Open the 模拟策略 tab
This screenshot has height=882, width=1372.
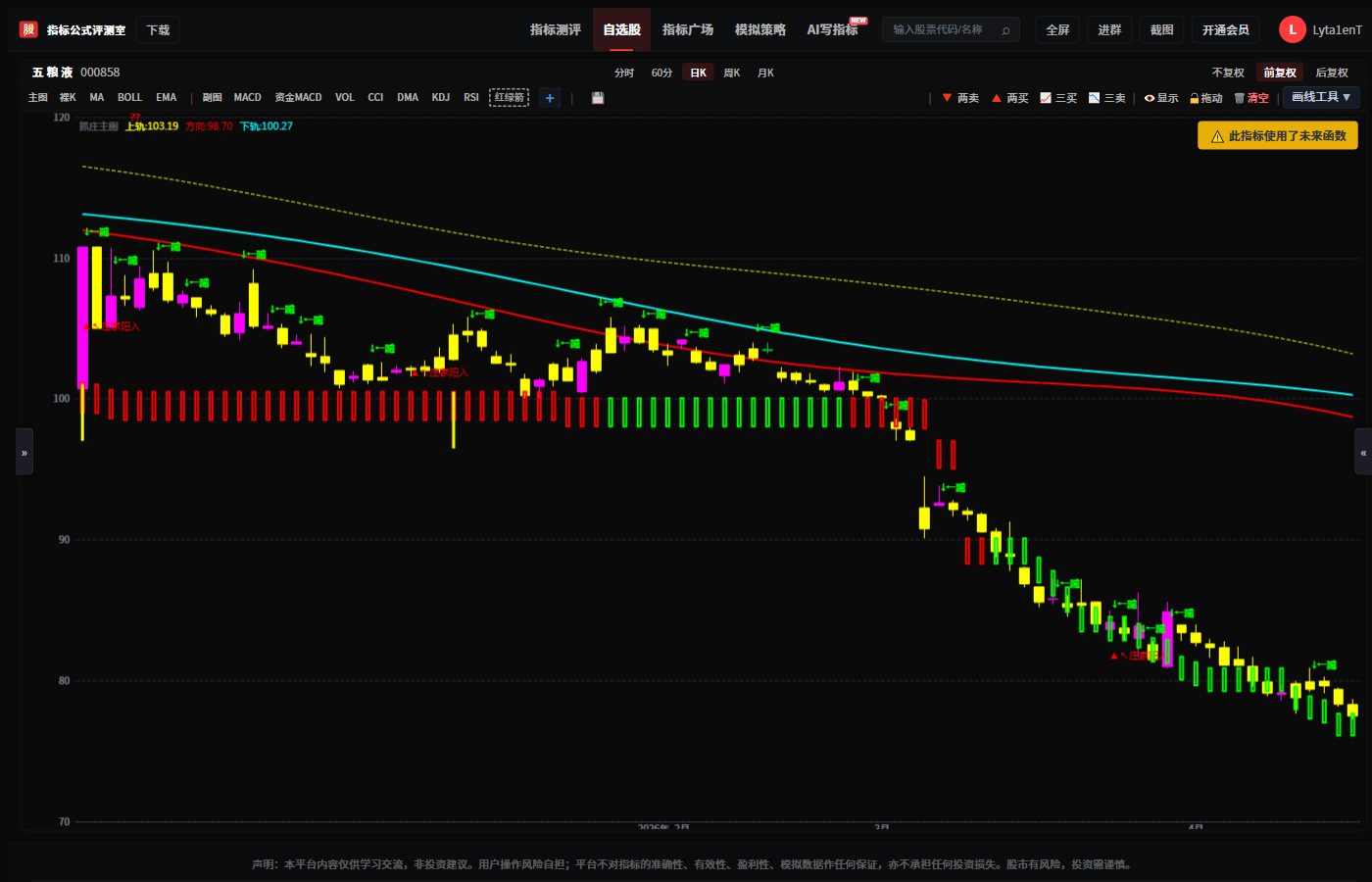(x=760, y=29)
